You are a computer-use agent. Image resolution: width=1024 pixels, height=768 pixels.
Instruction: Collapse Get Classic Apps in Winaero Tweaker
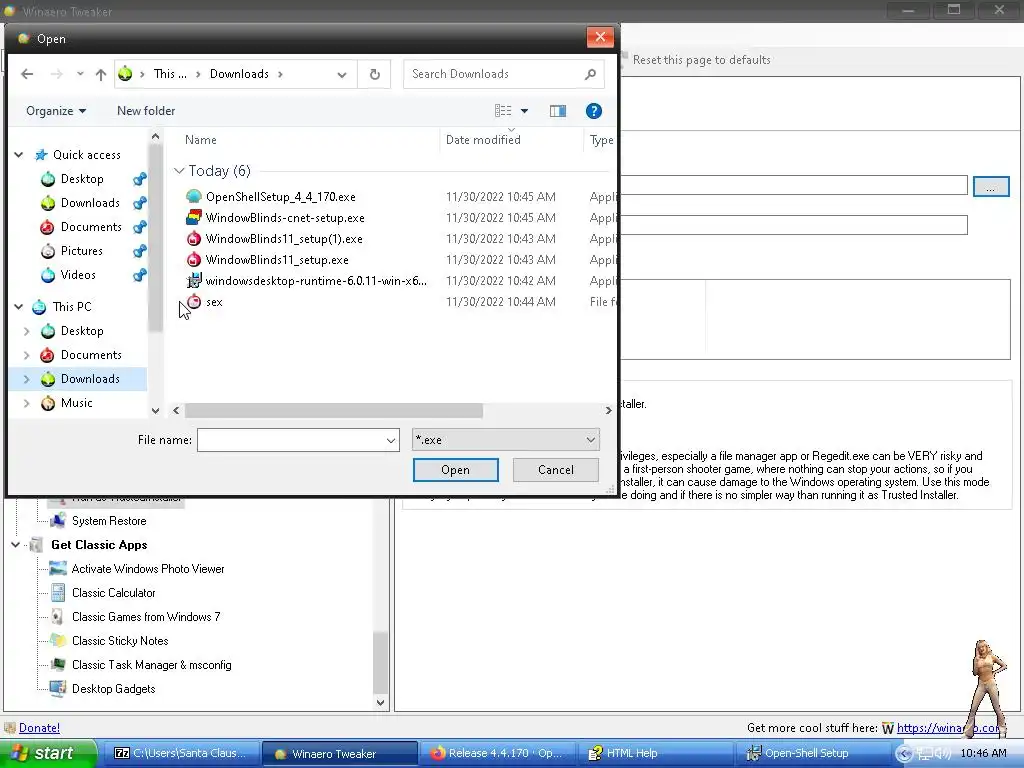[x=16, y=545]
